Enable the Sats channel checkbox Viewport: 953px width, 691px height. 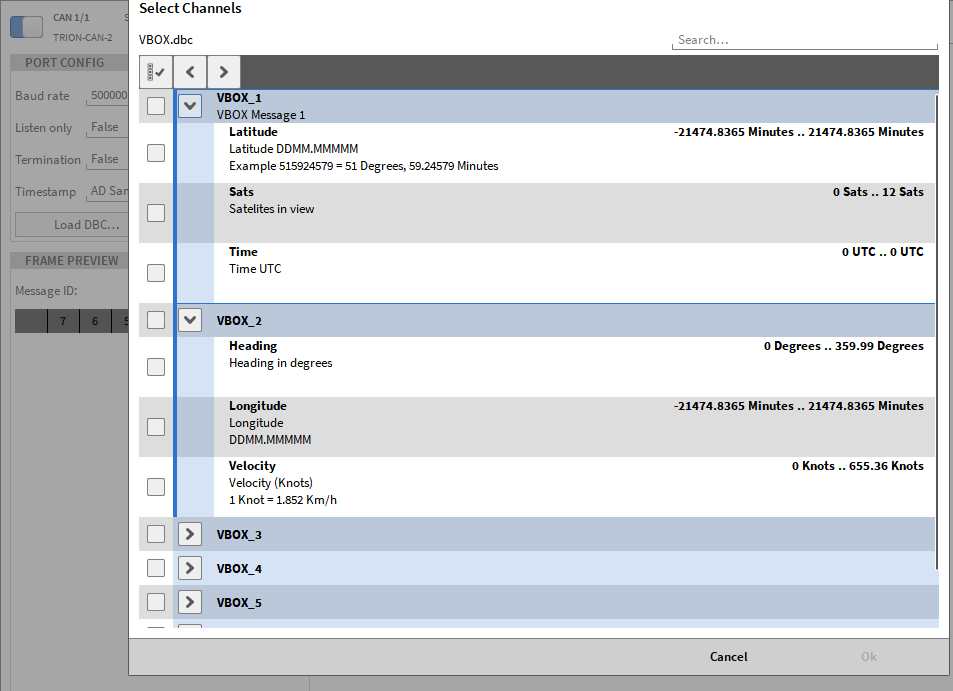[x=156, y=213]
